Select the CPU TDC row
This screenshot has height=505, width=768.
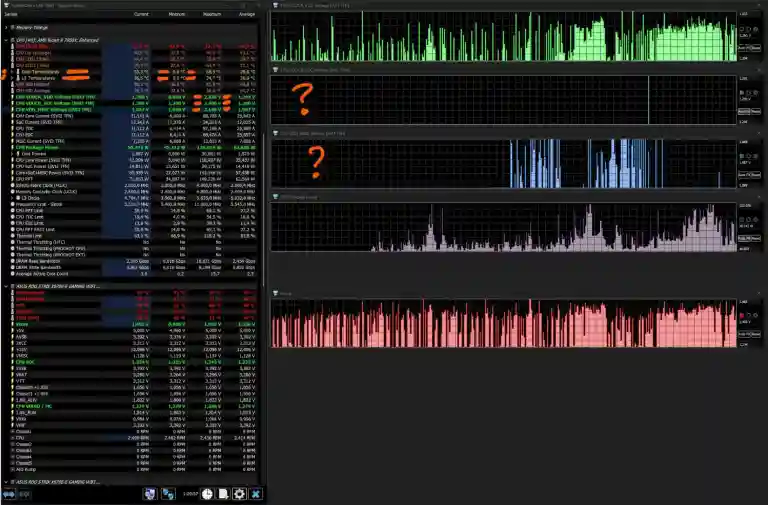click(x=133, y=129)
